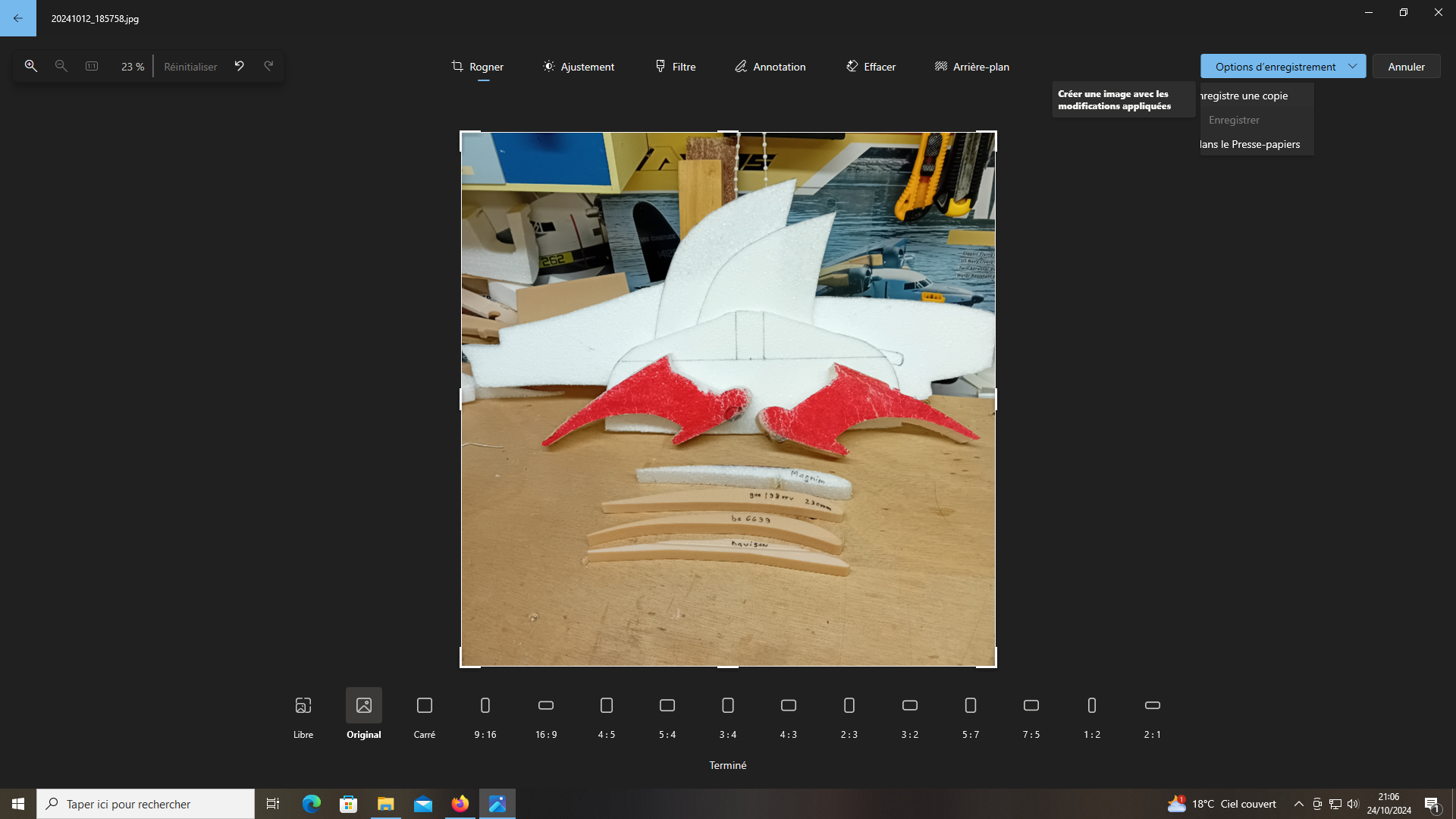Select the 3:4 aspect ratio
This screenshot has height=819, width=1456.
click(728, 716)
